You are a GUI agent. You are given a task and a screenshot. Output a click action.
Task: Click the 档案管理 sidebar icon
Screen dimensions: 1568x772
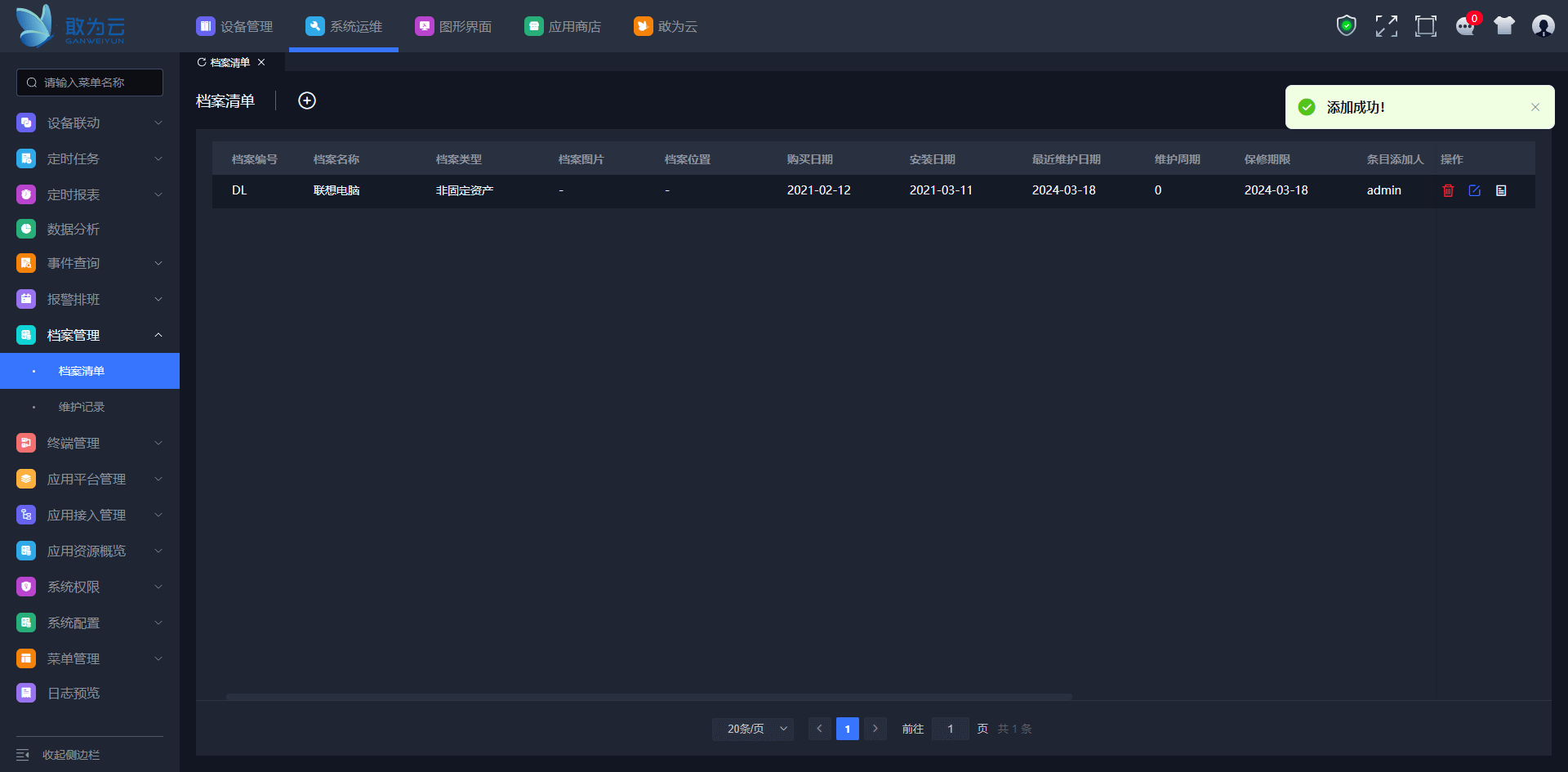point(26,335)
